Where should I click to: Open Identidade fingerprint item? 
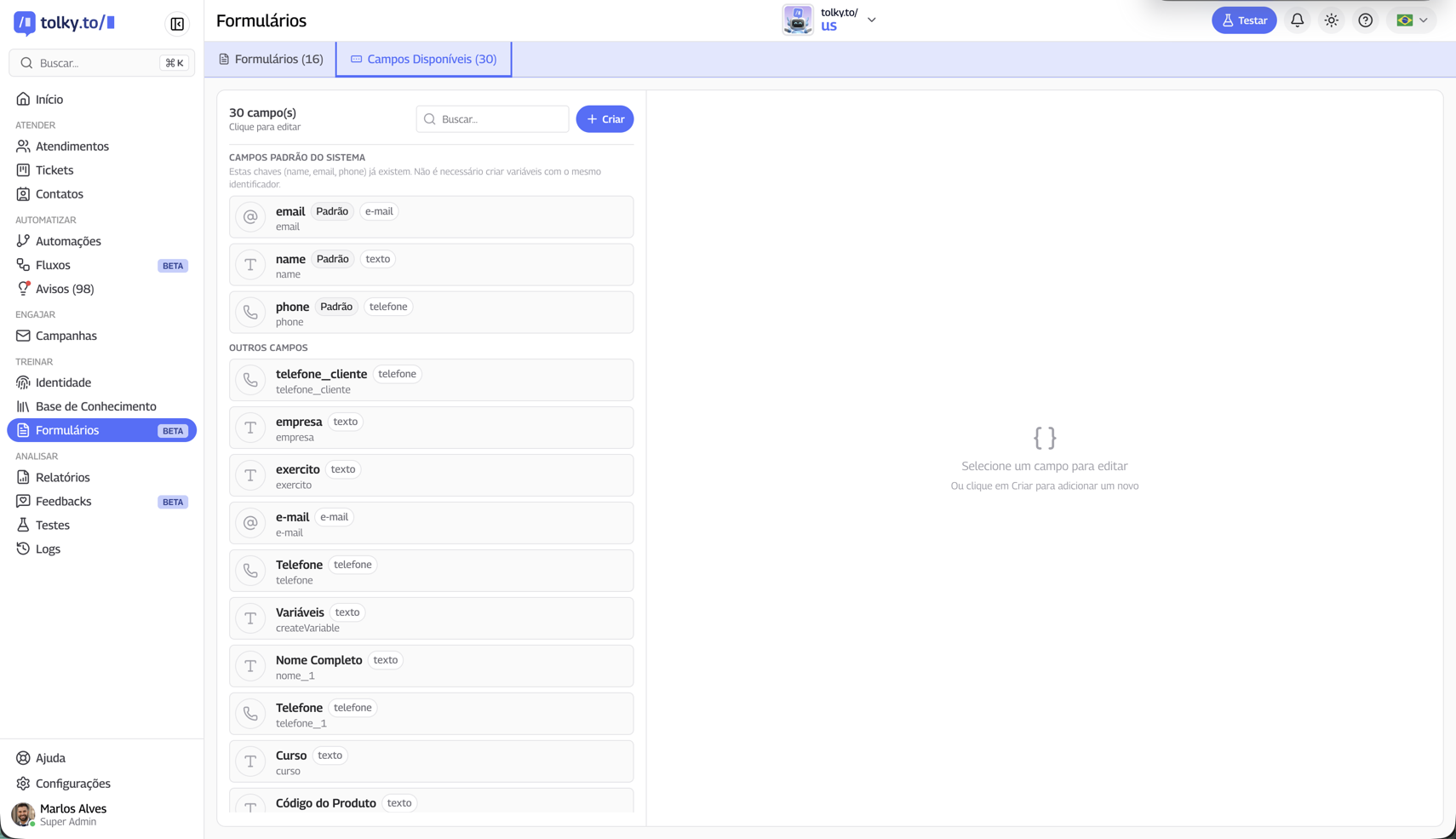coord(63,382)
